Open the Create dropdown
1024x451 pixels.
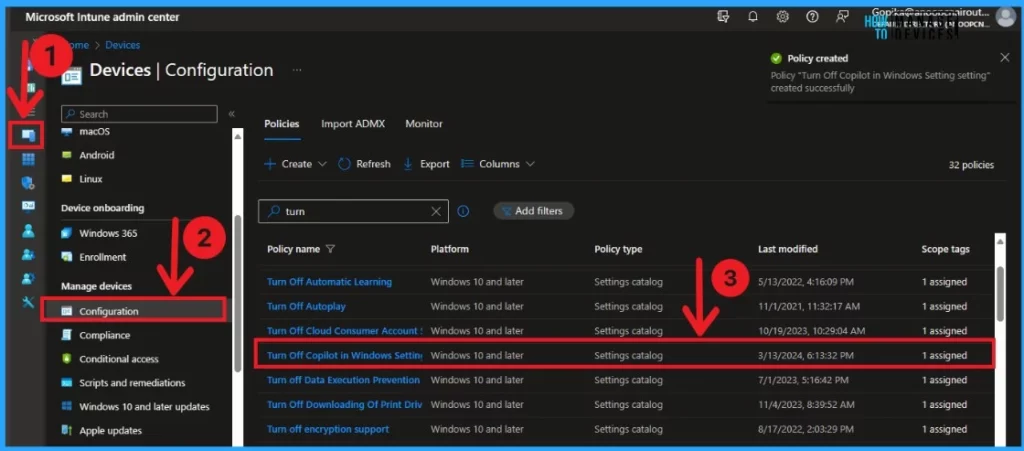(x=295, y=164)
